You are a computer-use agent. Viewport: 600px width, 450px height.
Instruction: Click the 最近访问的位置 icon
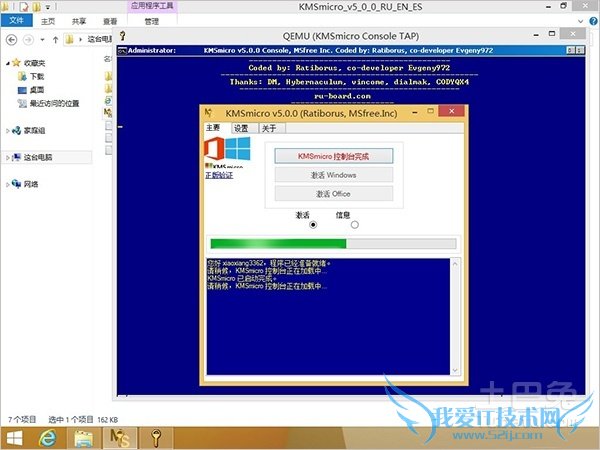23,103
